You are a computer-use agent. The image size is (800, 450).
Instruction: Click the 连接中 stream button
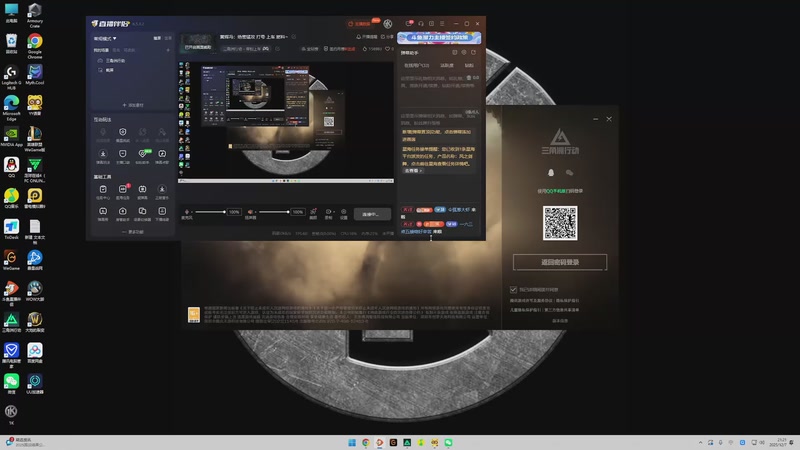coord(372,214)
